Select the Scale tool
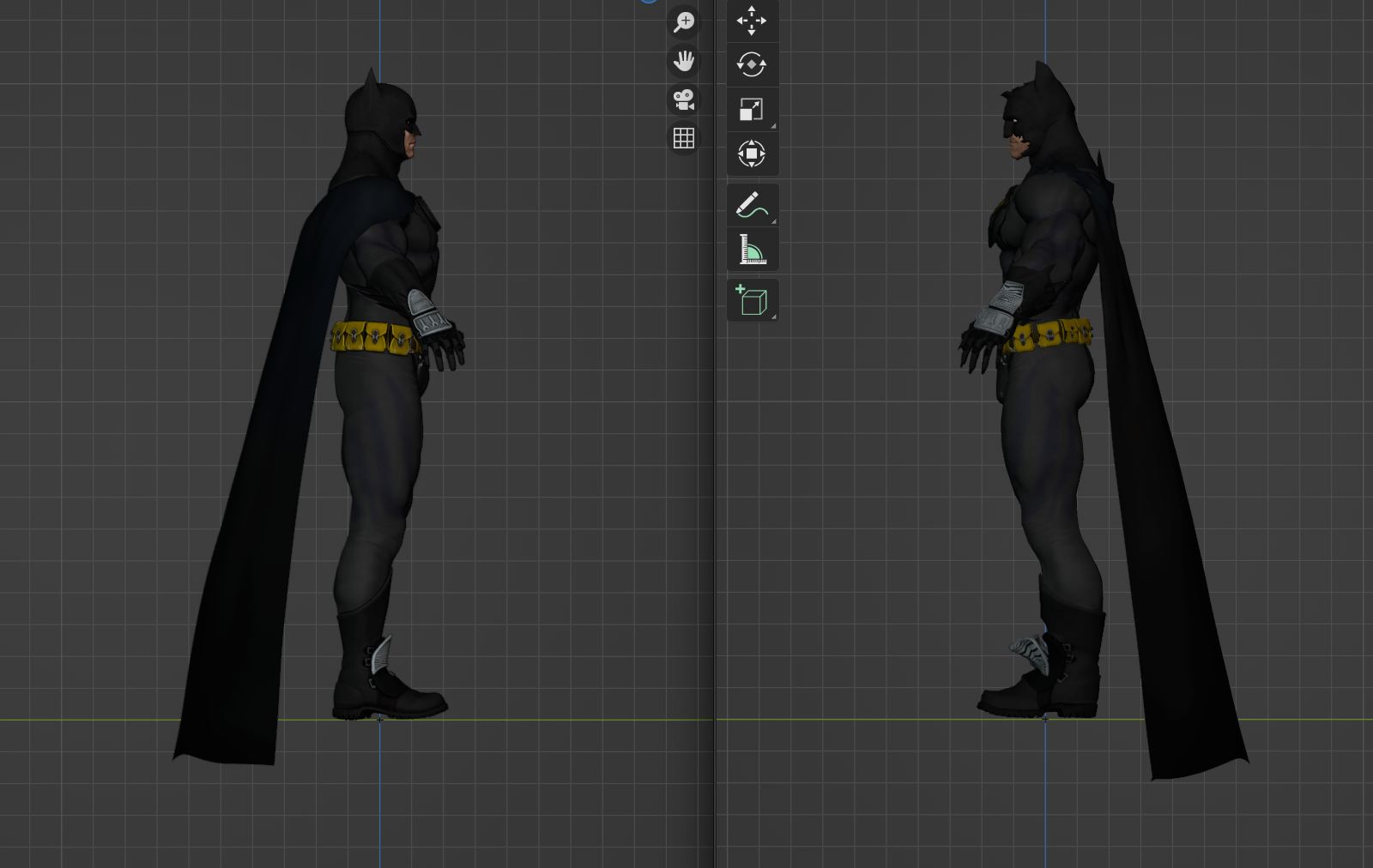1373x868 pixels. pyautogui.click(x=752, y=109)
